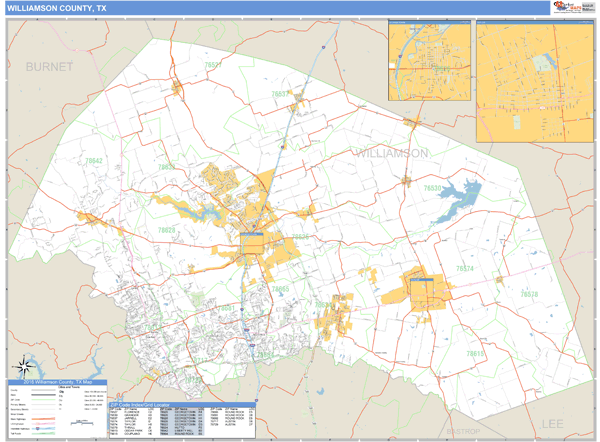Select ZIP code label 78717
The image size is (600, 442).
(199, 360)
